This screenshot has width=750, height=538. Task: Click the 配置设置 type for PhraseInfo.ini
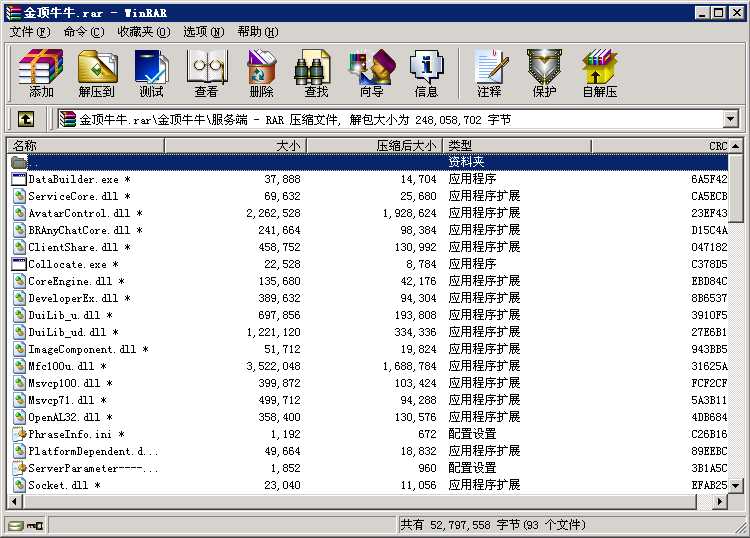pos(472,434)
